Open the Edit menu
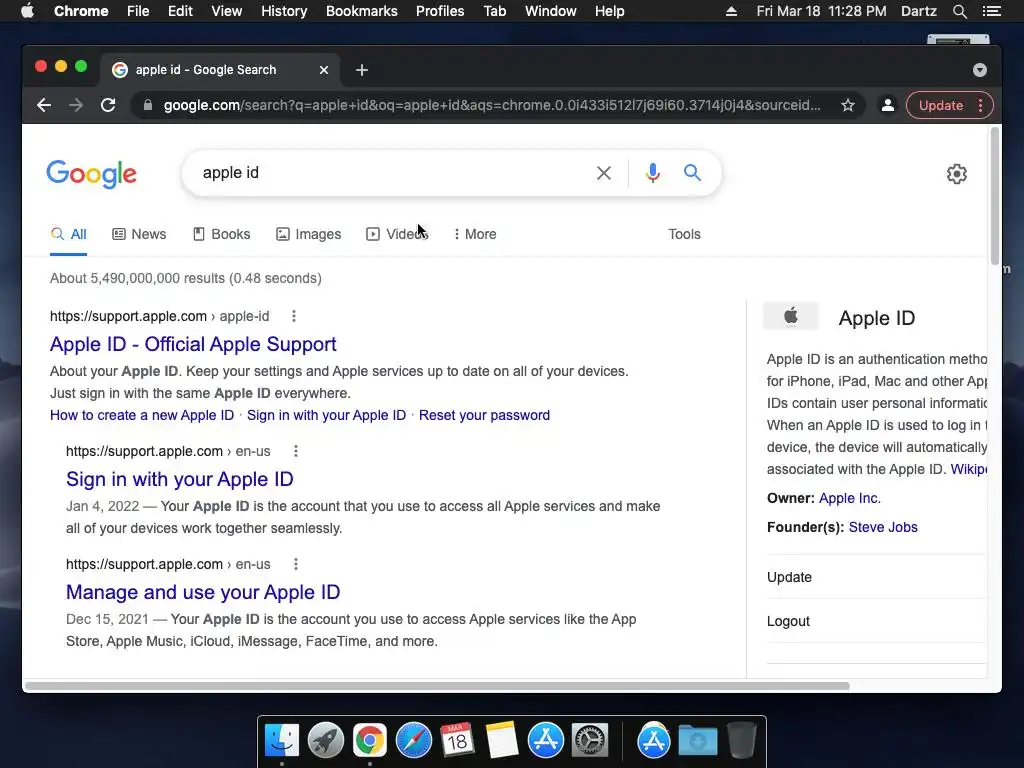The width and height of the screenshot is (1024, 768). (180, 11)
